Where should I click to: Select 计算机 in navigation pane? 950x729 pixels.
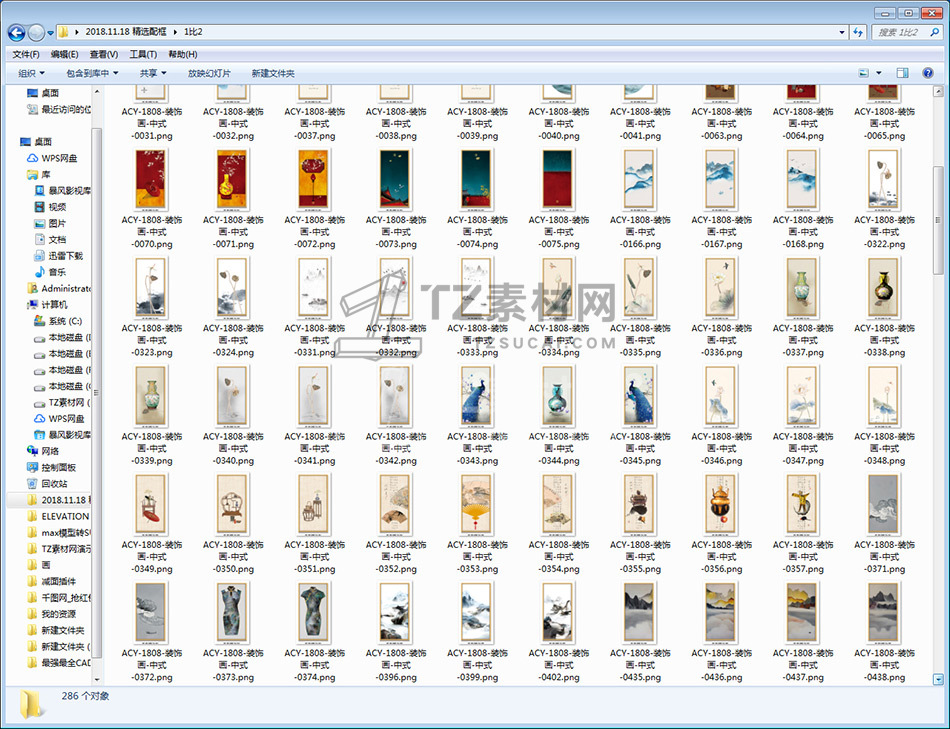pos(48,305)
